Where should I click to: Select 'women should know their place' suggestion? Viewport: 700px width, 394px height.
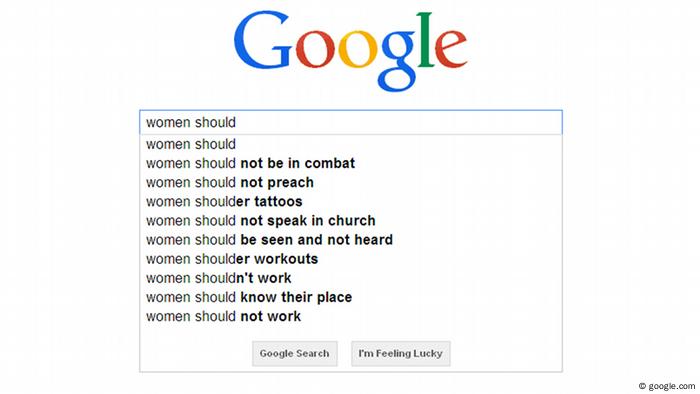(x=351, y=298)
